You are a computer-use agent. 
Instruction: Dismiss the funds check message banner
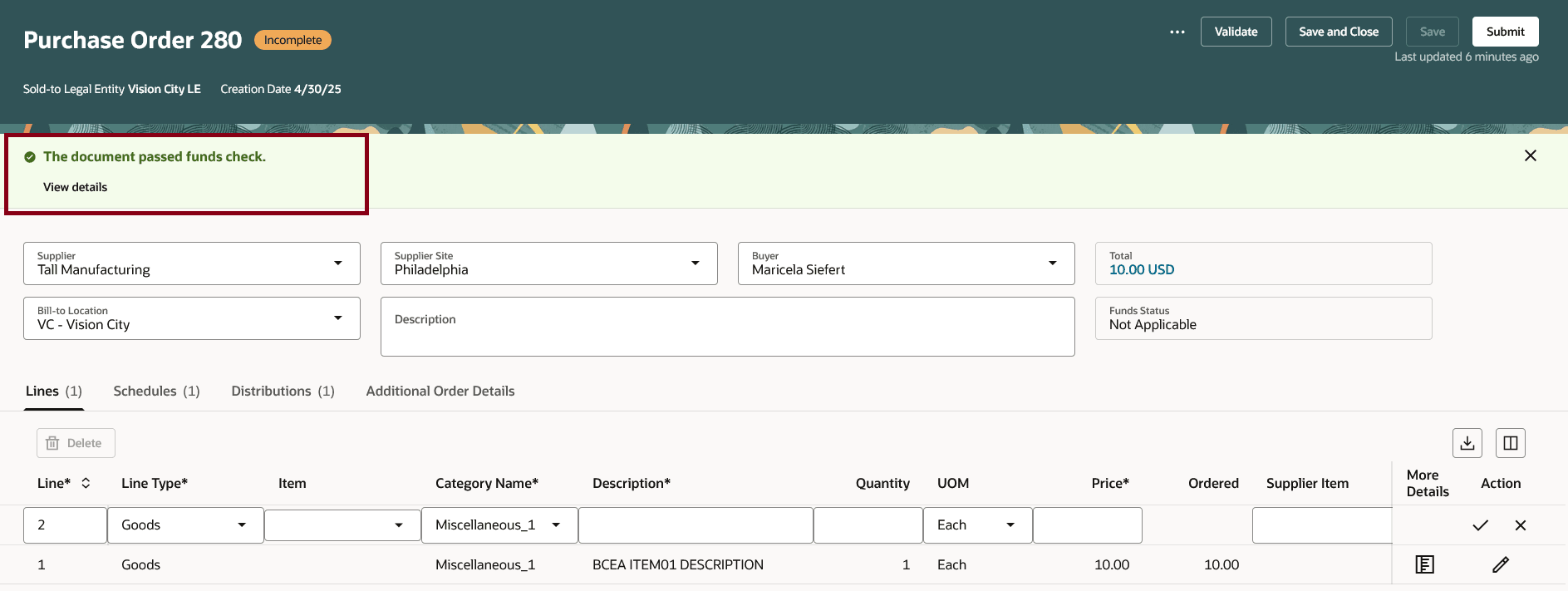1530,155
